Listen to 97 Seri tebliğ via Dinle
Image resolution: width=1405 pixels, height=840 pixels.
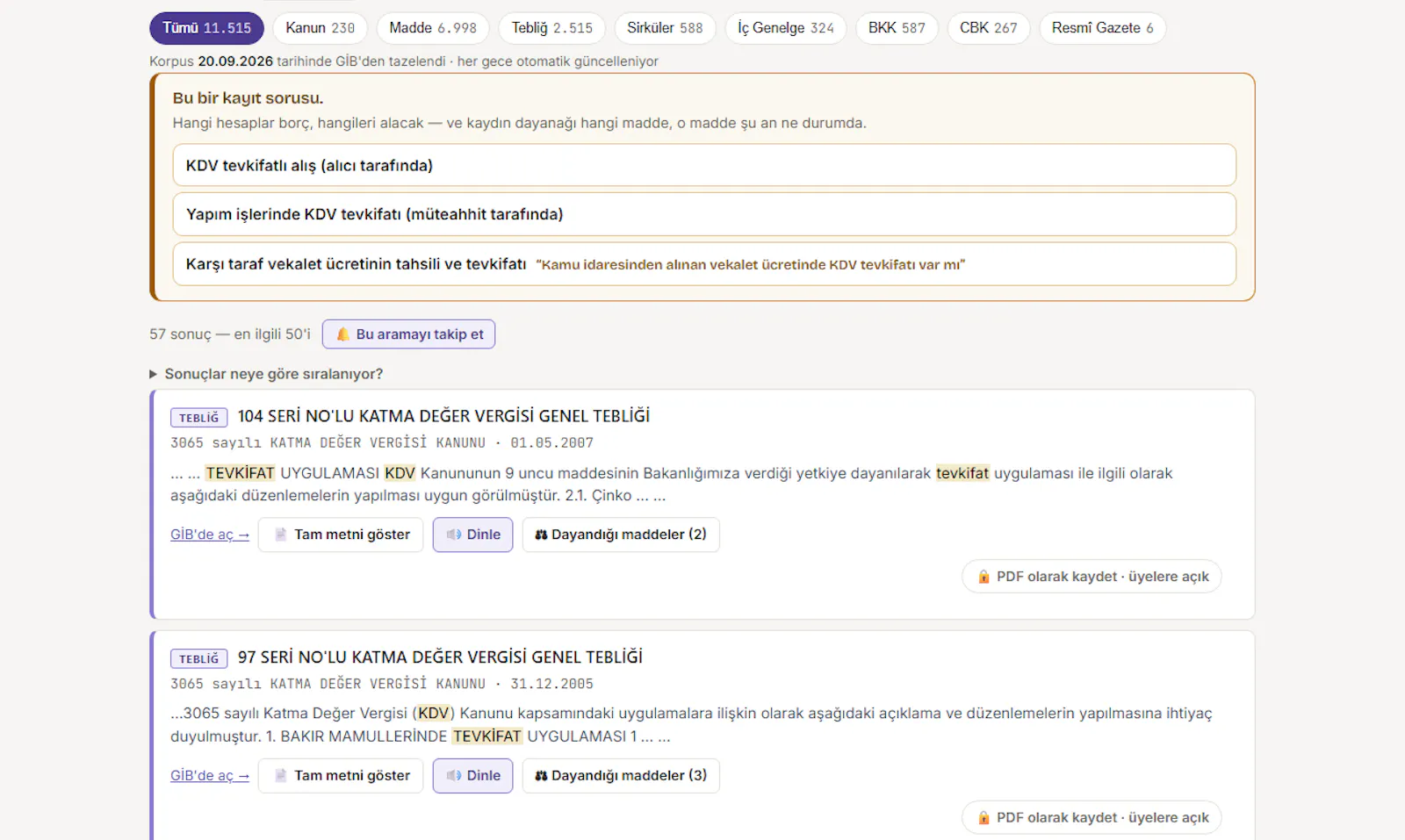[x=472, y=776]
